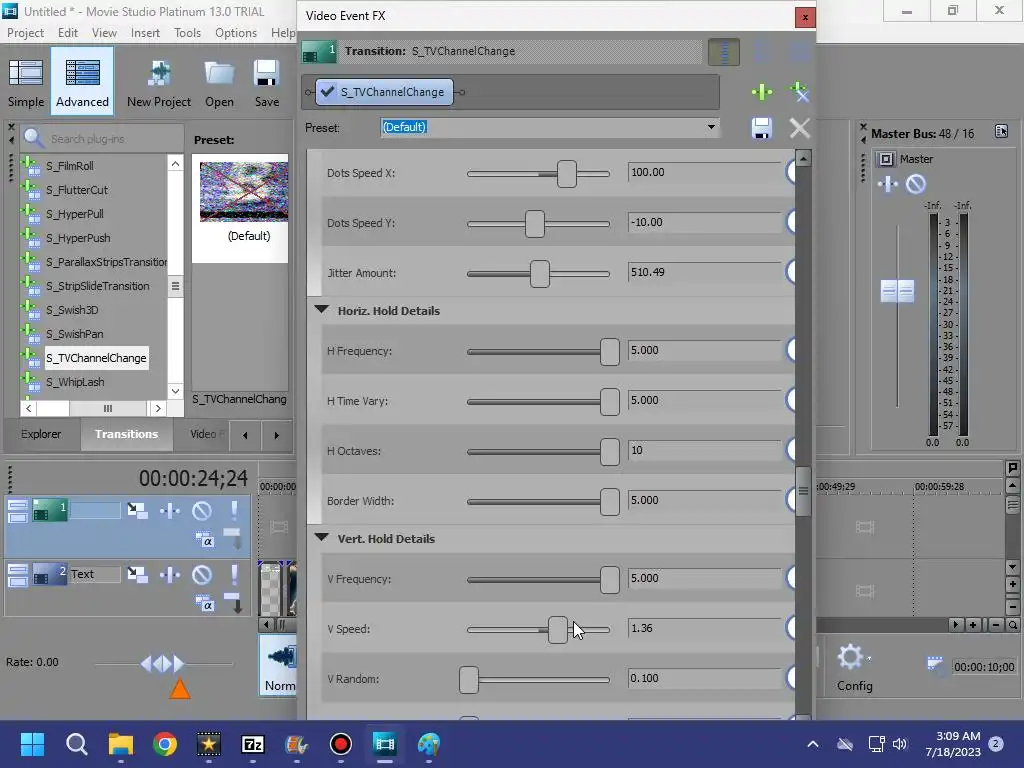Image resolution: width=1024 pixels, height=768 pixels.
Task: Solo track 1 with exclamation icon
Action: (x=234, y=511)
